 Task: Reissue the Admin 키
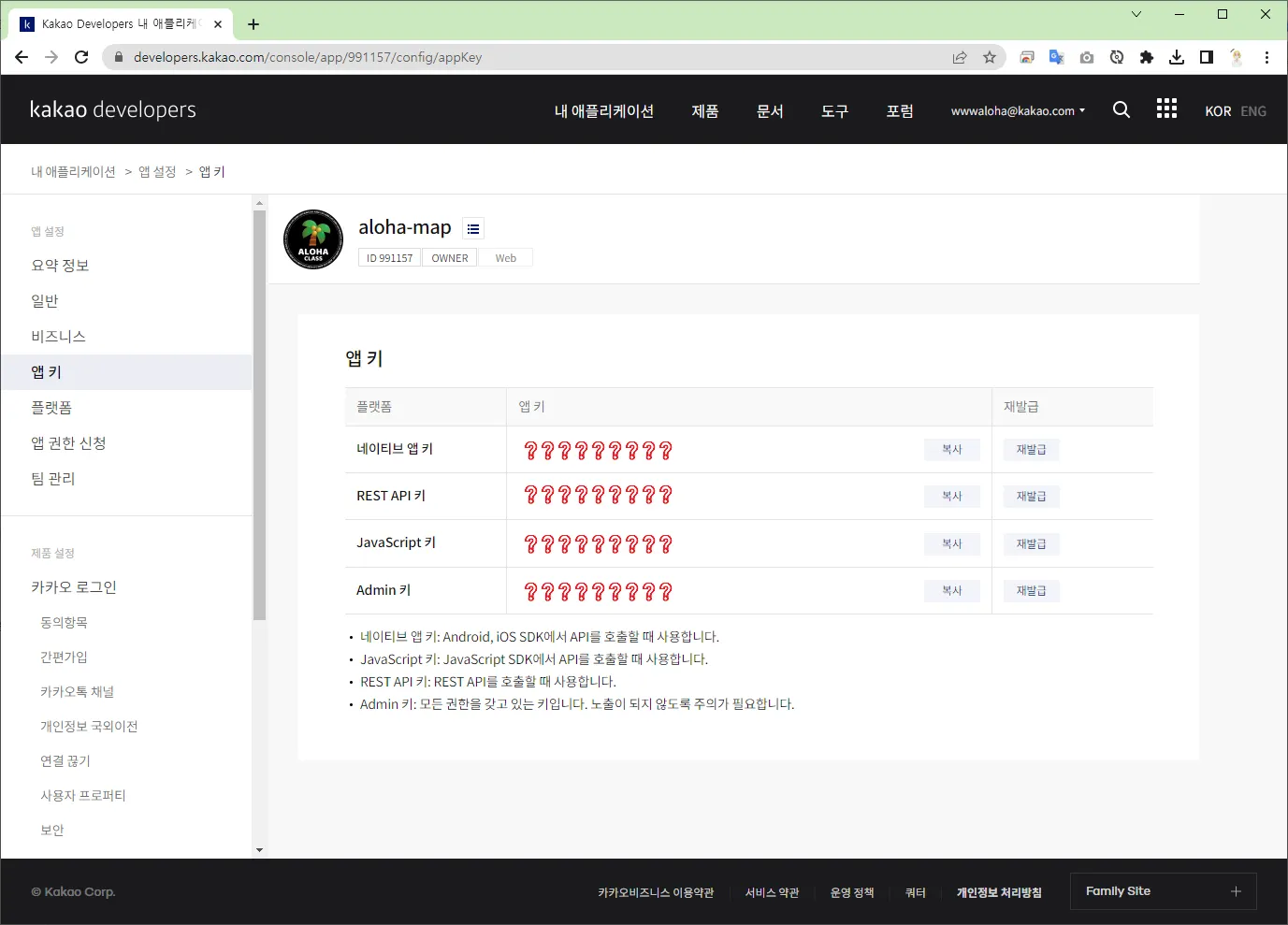(x=1032, y=591)
